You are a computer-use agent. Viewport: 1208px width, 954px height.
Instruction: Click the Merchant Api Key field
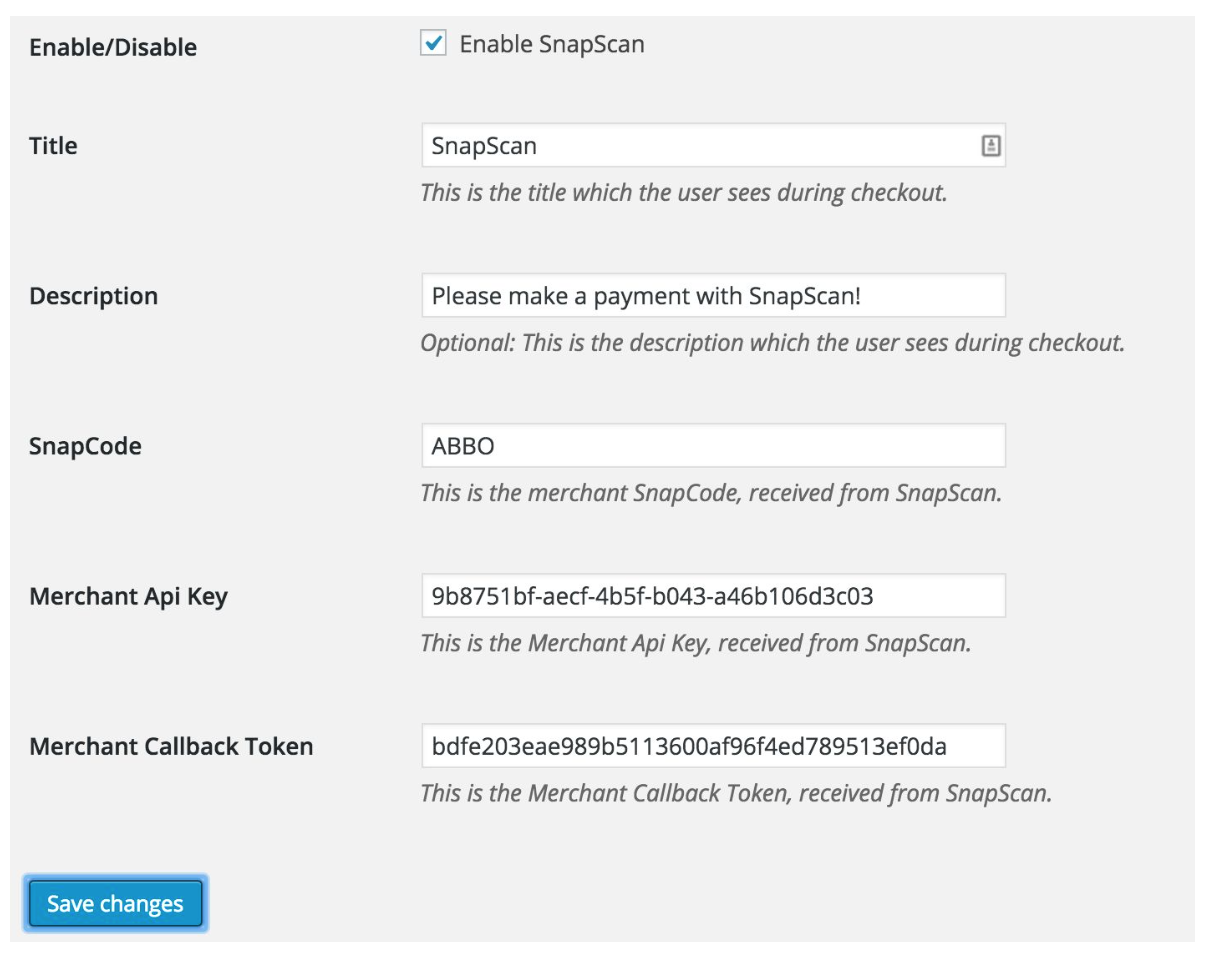700,595
